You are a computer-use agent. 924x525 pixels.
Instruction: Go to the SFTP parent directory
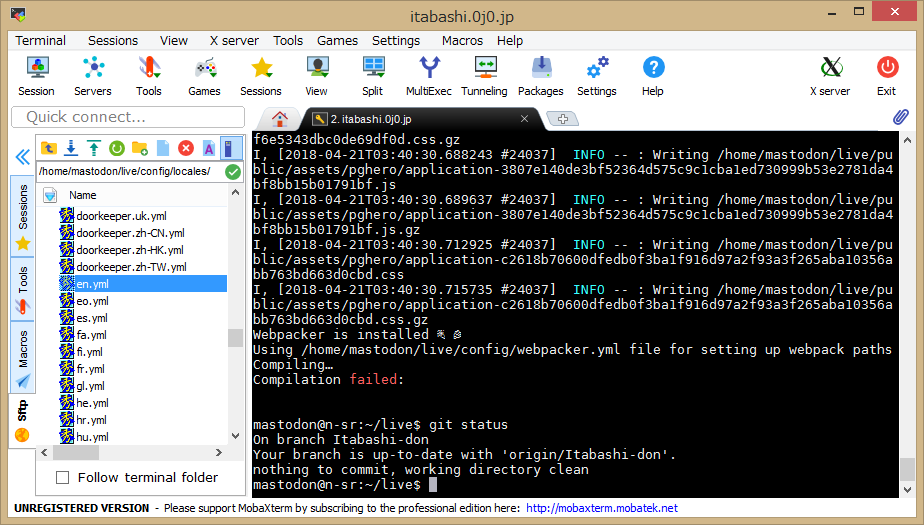[x=48, y=148]
